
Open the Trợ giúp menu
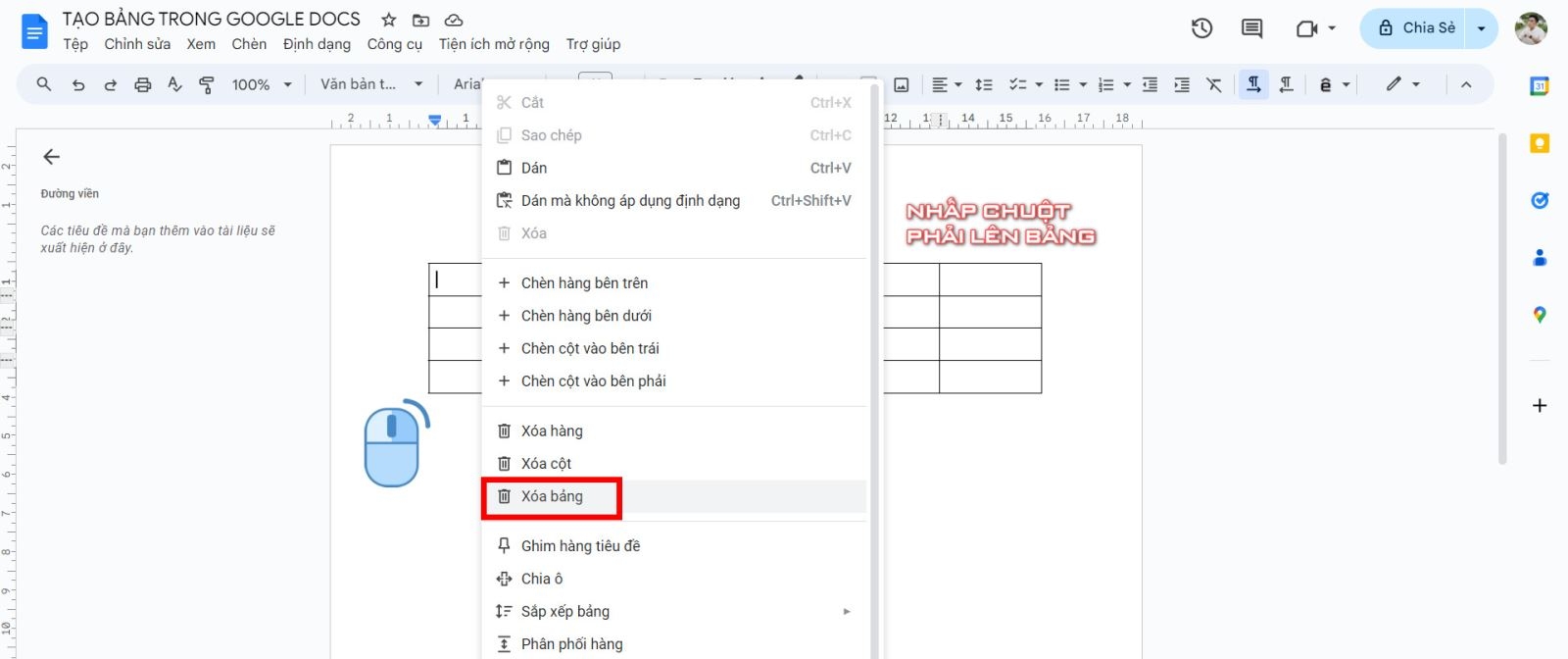593,44
